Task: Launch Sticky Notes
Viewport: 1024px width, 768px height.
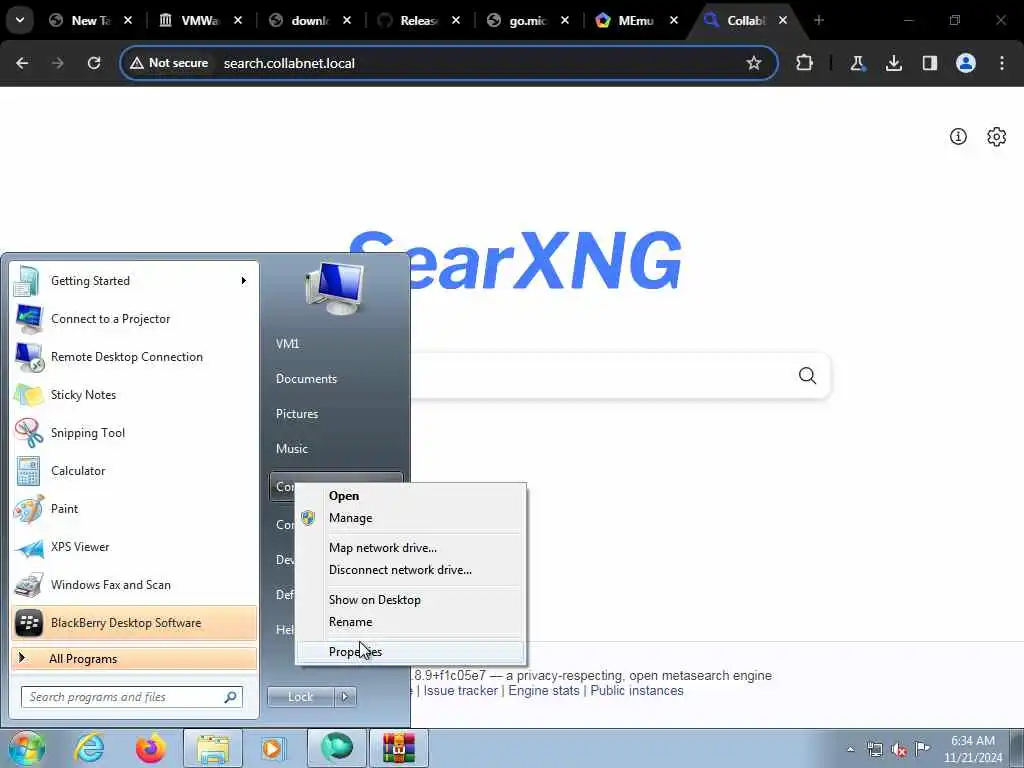Action: (x=134, y=394)
